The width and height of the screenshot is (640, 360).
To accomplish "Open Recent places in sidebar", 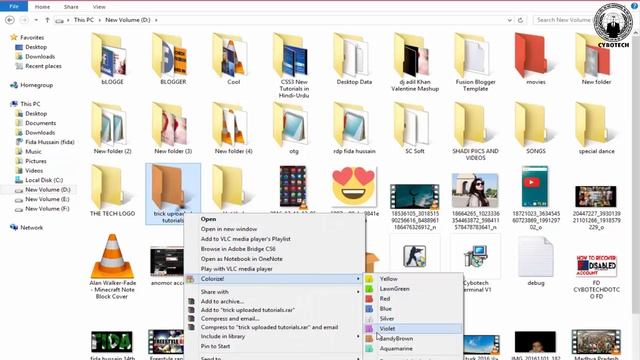I will (43, 66).
